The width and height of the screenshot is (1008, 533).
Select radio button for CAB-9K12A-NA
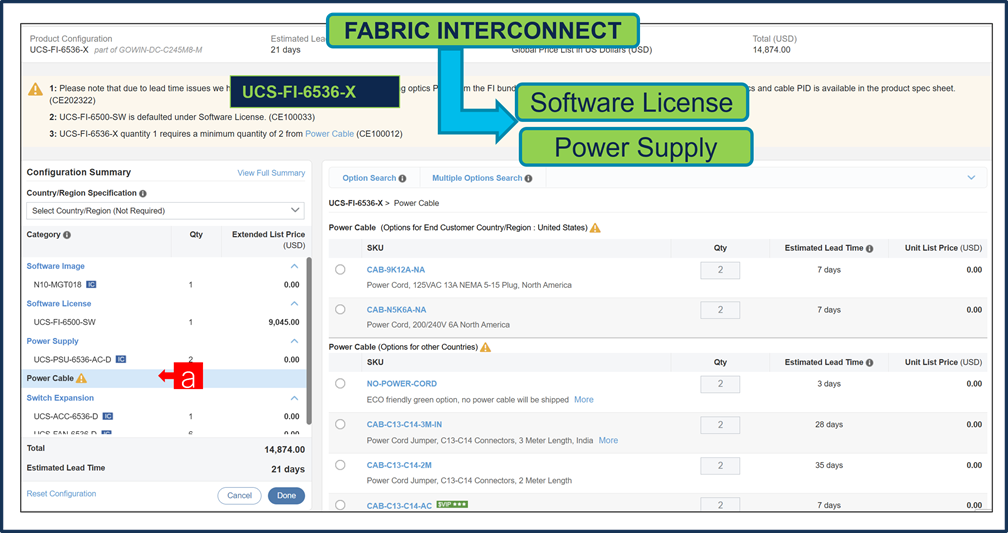tap(340, 270)
